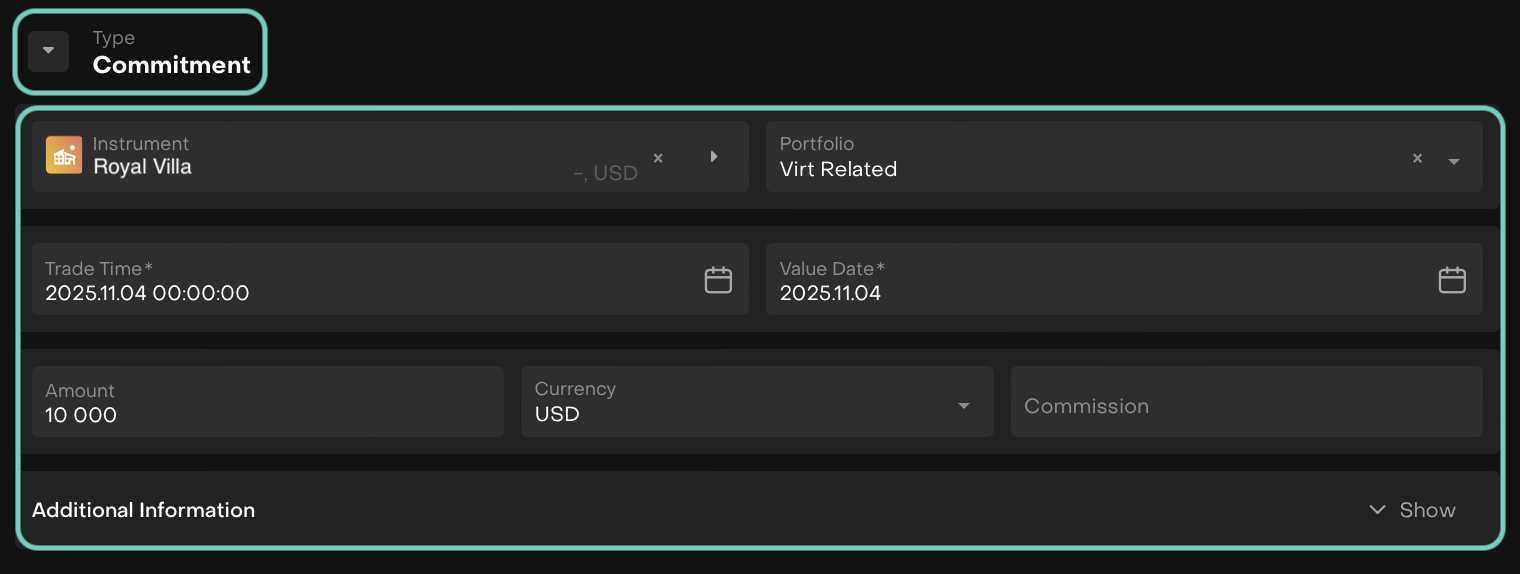Expand Additional Information using the chevron
1520x574 pixels.
(1377, 510)
